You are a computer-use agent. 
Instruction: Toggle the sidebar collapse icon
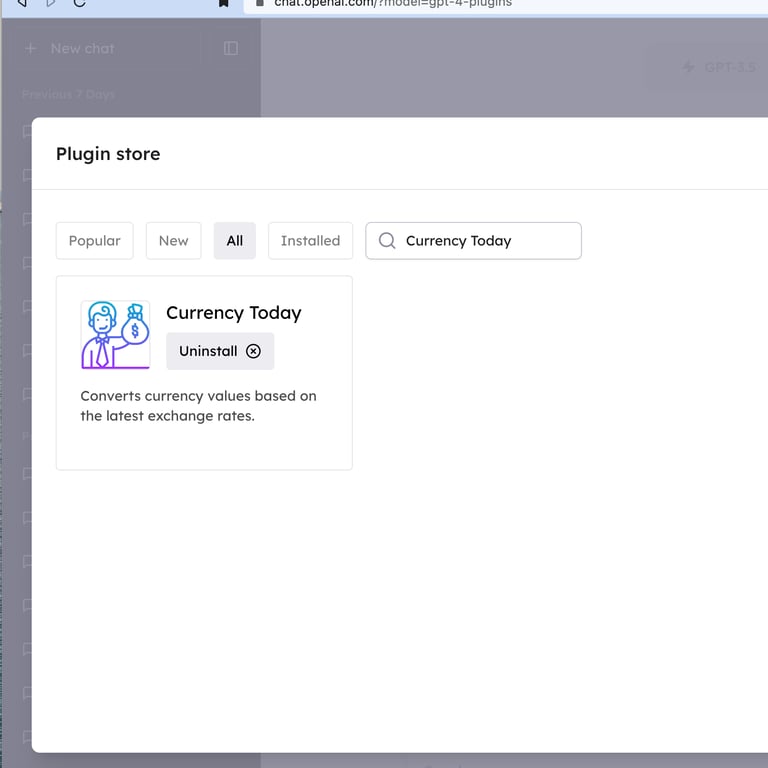coord(231,48)
